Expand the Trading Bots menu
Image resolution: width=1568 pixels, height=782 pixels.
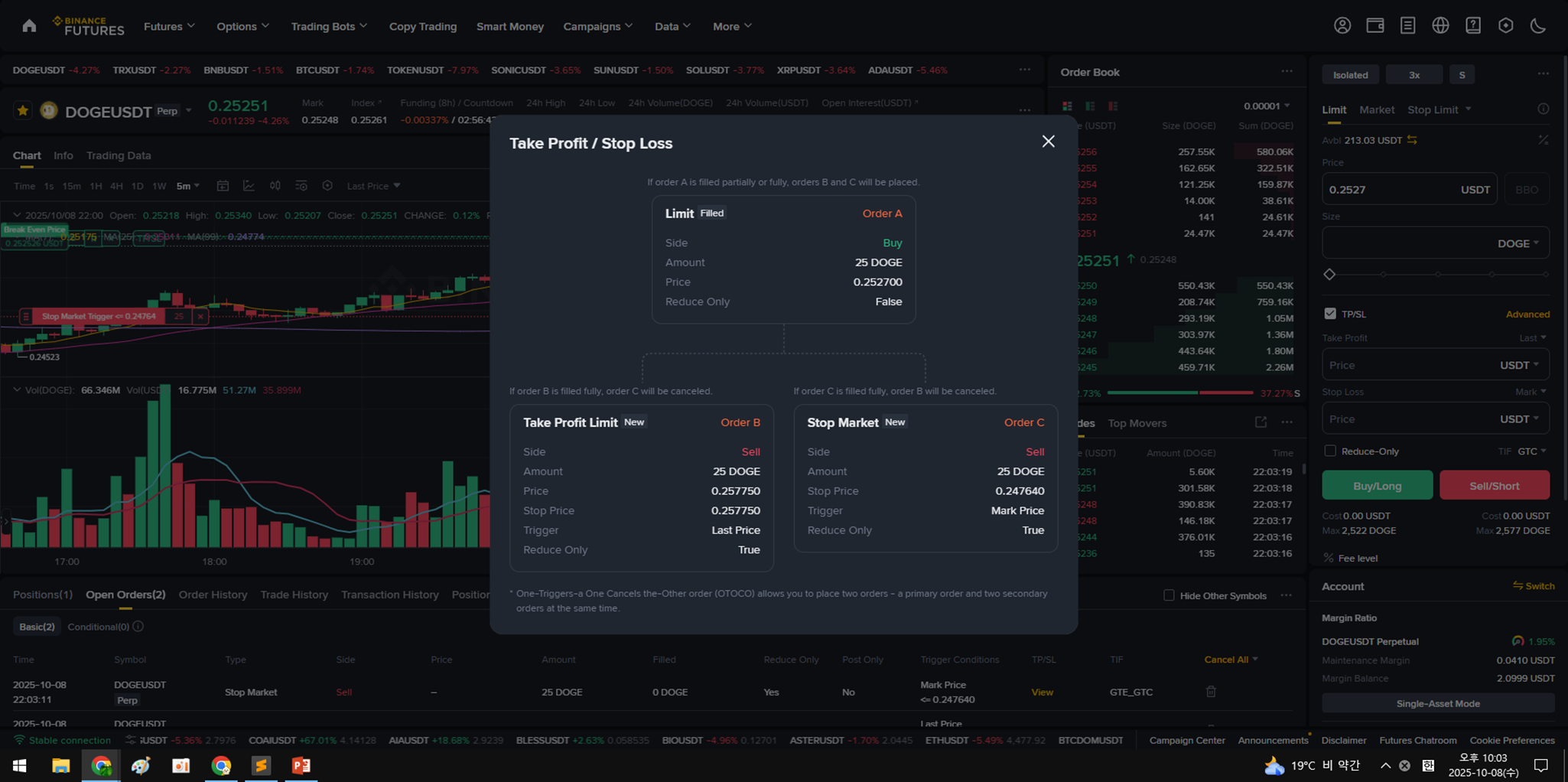(x=329, y=26)
